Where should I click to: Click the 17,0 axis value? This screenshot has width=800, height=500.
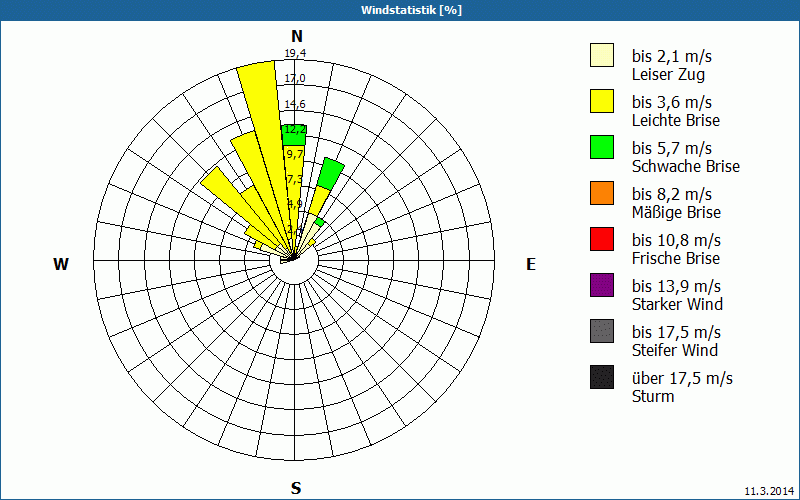[295, 79]
